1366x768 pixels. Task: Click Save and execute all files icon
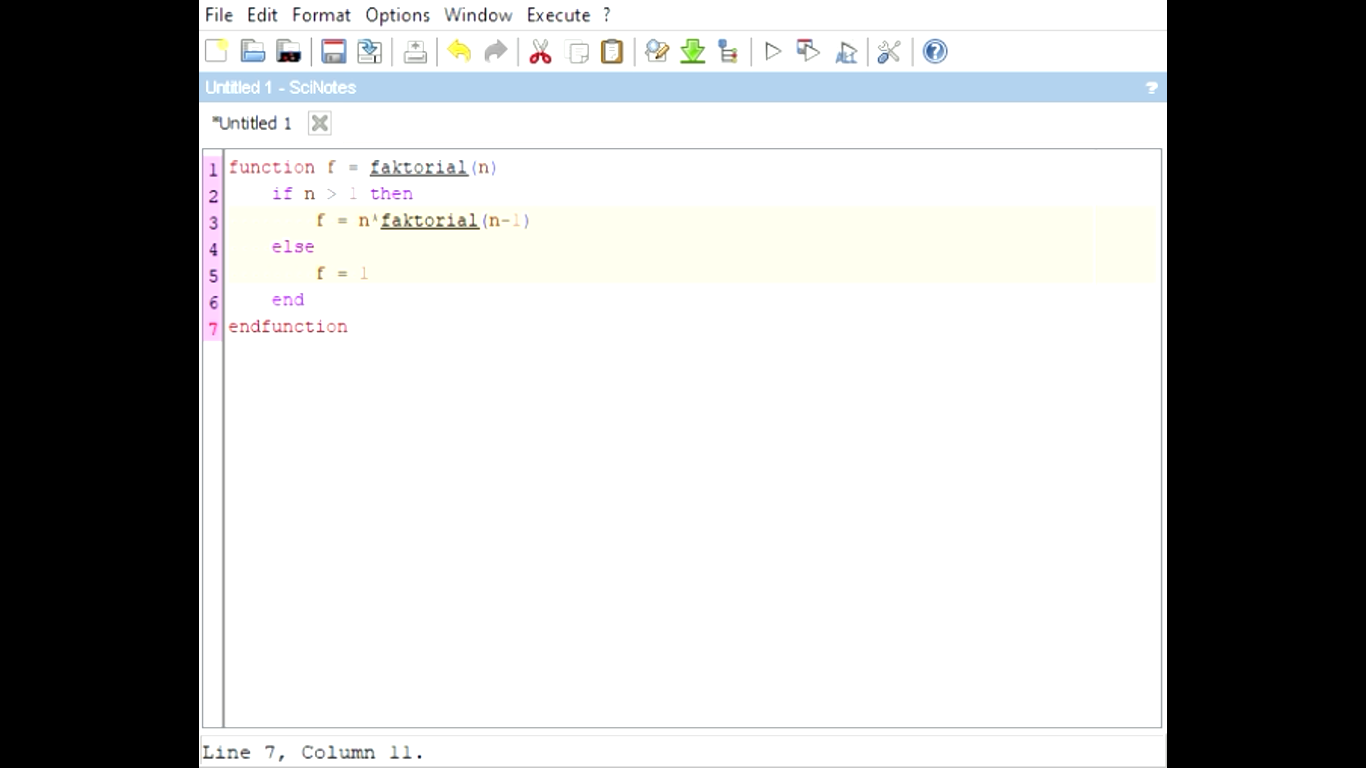(x=846, y=51)
